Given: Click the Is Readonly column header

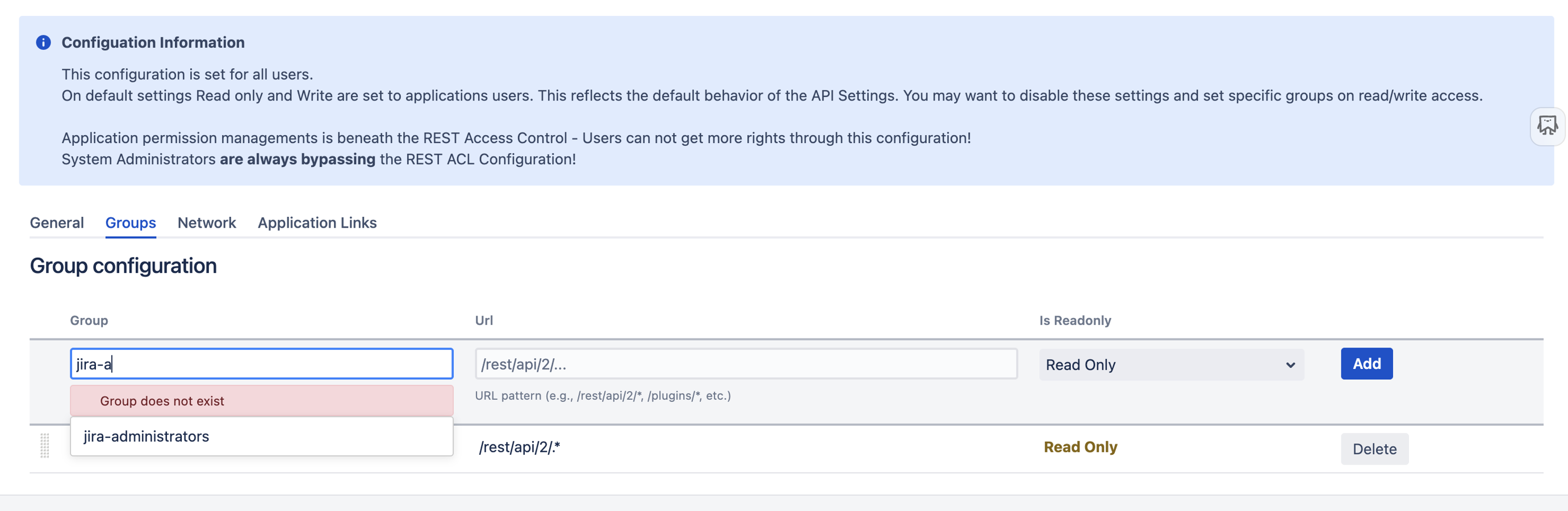Looking at the screenshot, I should (x=1074, y=321).
